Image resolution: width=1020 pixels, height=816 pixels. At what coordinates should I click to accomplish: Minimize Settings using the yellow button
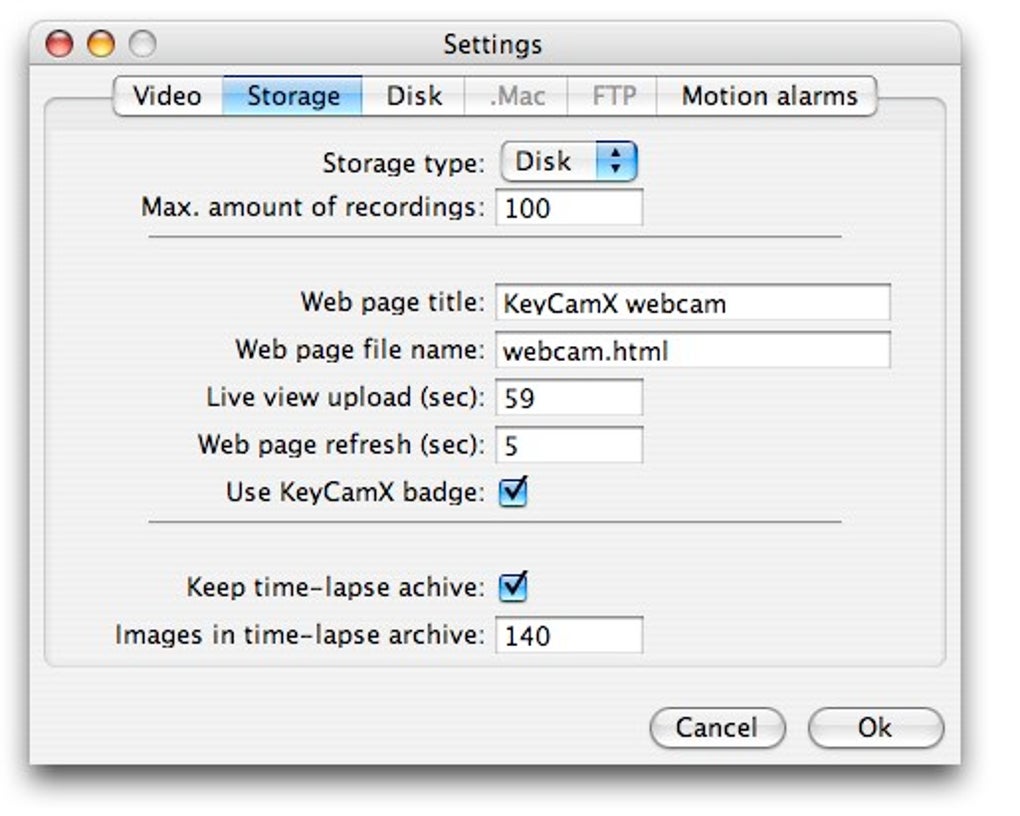point(101,44)
